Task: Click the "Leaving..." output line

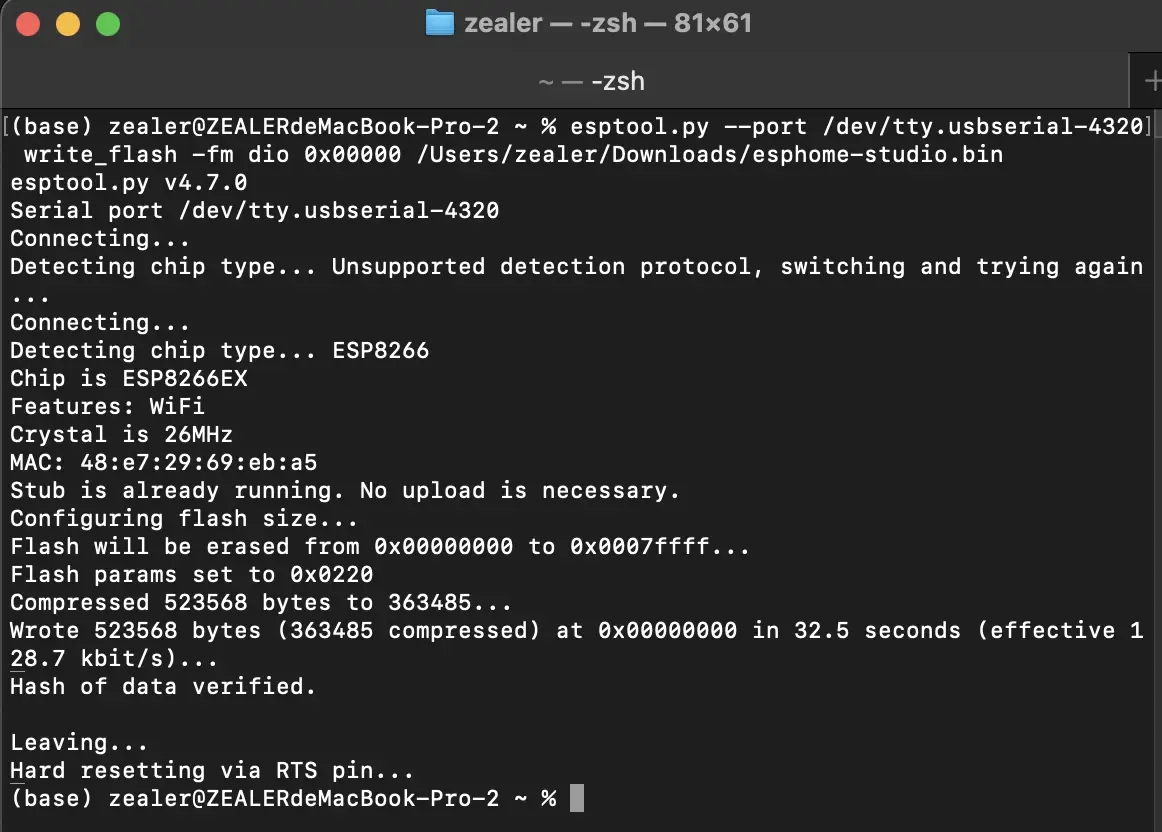Action: click(79, 742)
